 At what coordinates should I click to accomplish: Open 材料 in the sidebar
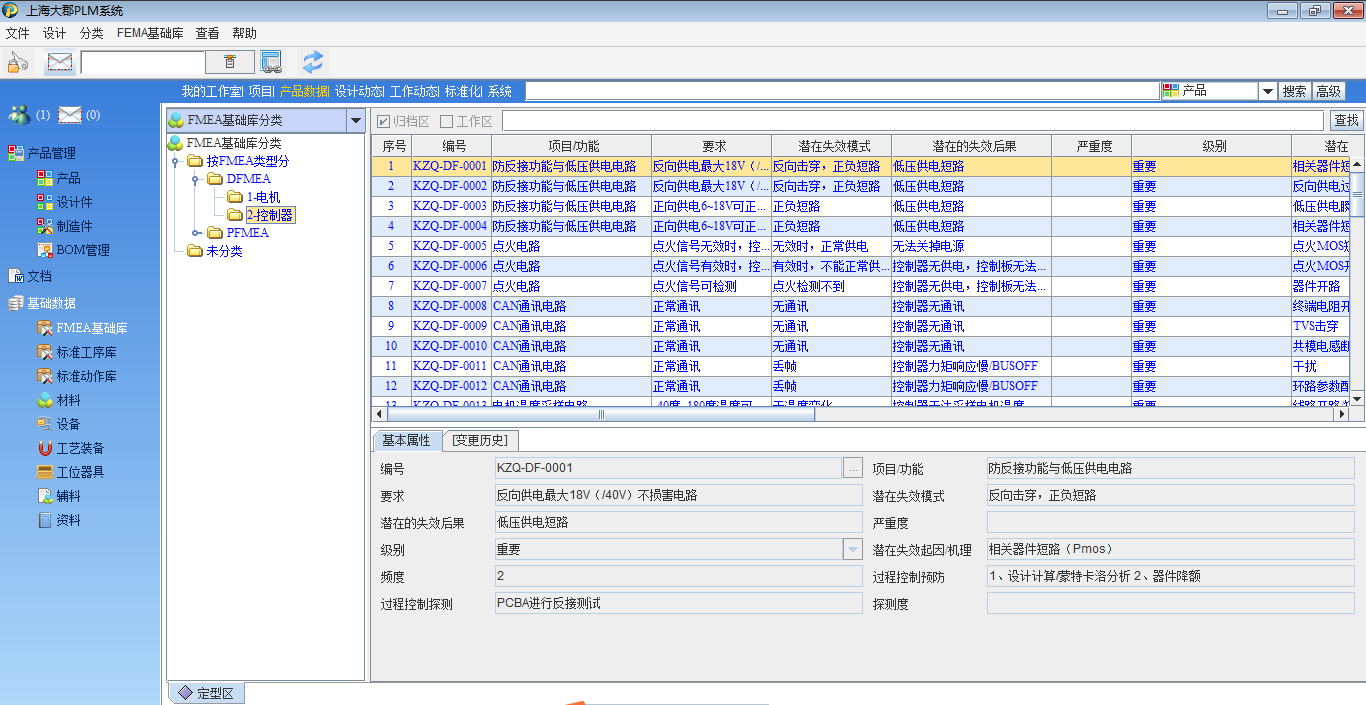coord(68,400)
